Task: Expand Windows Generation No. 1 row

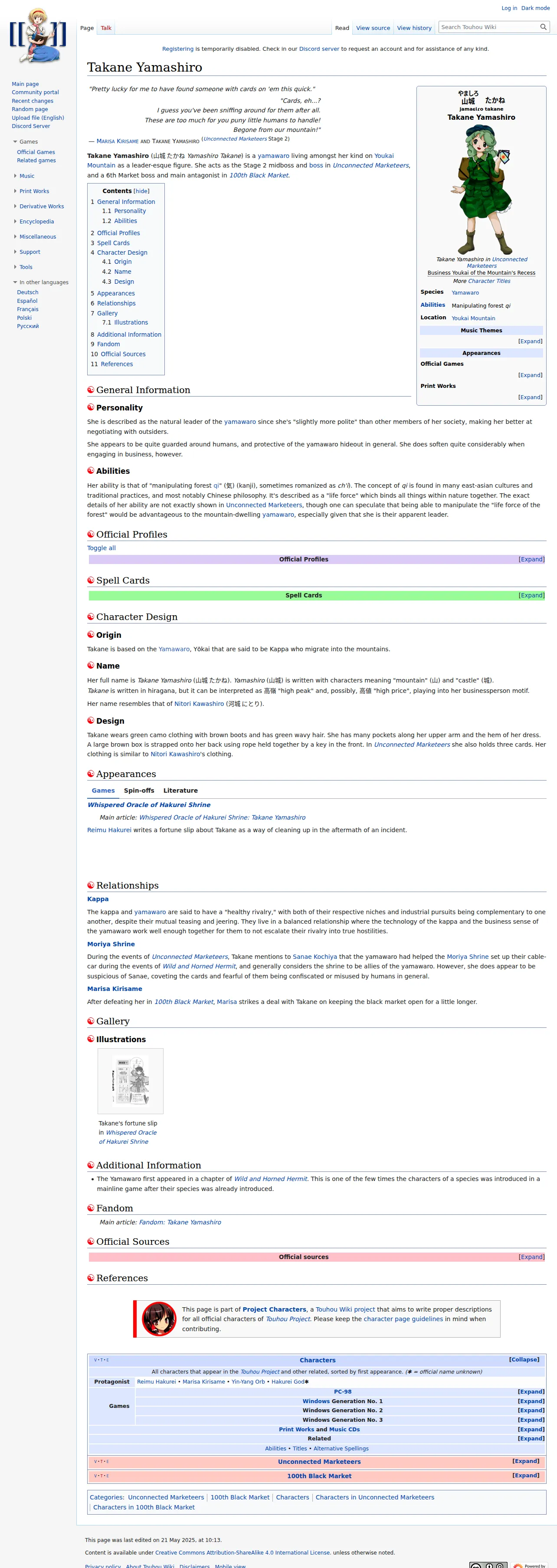Action: click(x=531, y=1401)
